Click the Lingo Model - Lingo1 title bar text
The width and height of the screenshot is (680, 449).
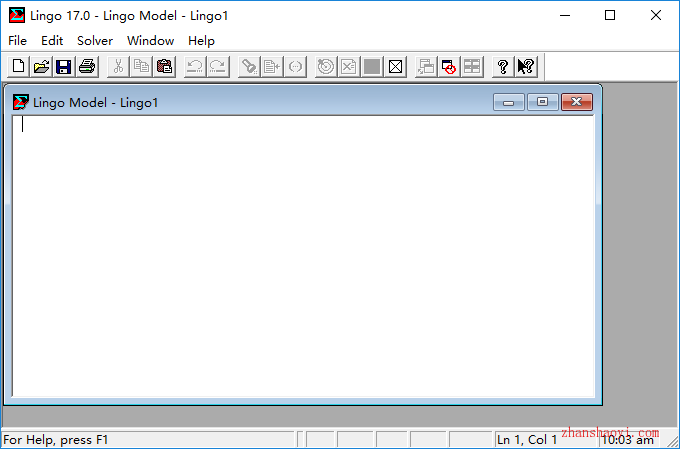coord(95,102)
